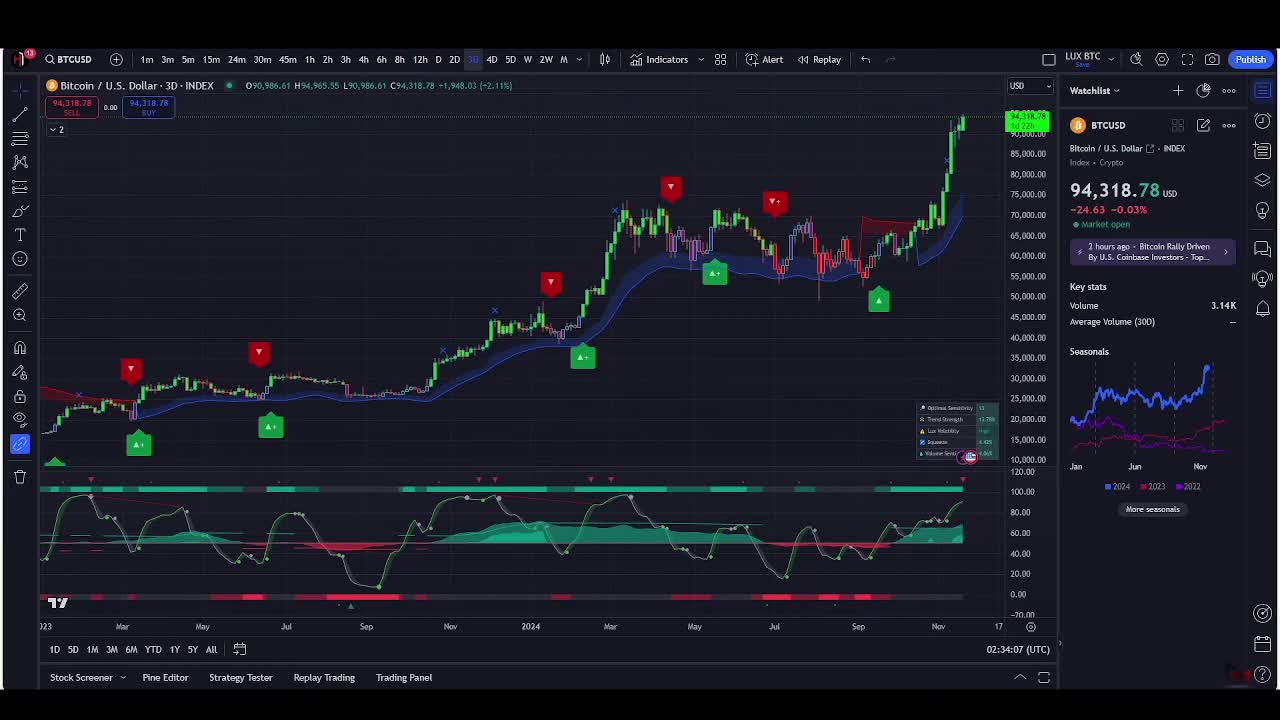This screenshot has height=720, width=1280.
Task: Open the layout setup square icon
Action: (1048, 60)
